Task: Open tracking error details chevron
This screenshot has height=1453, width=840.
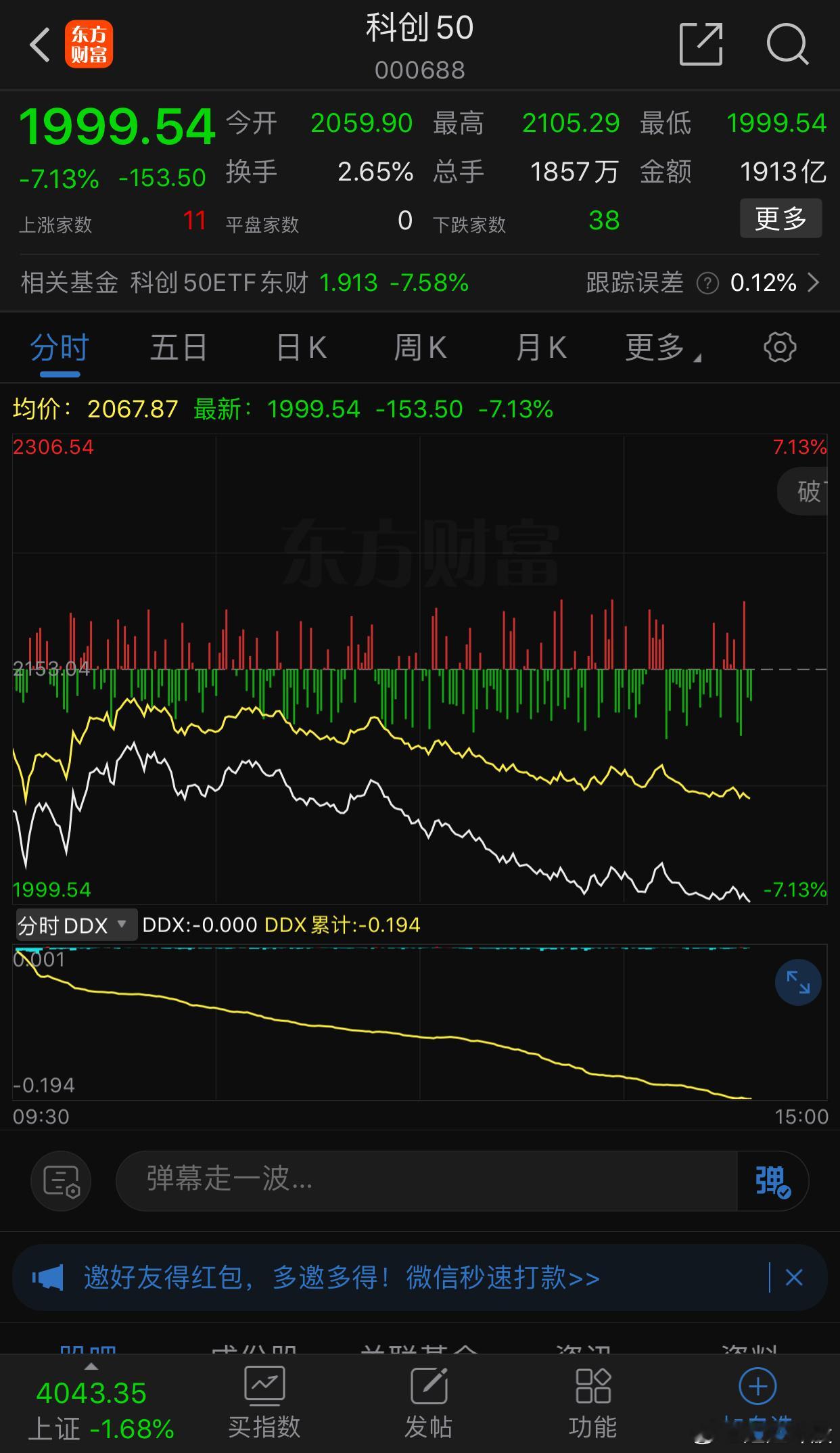Action: click(x=814, y=283)
